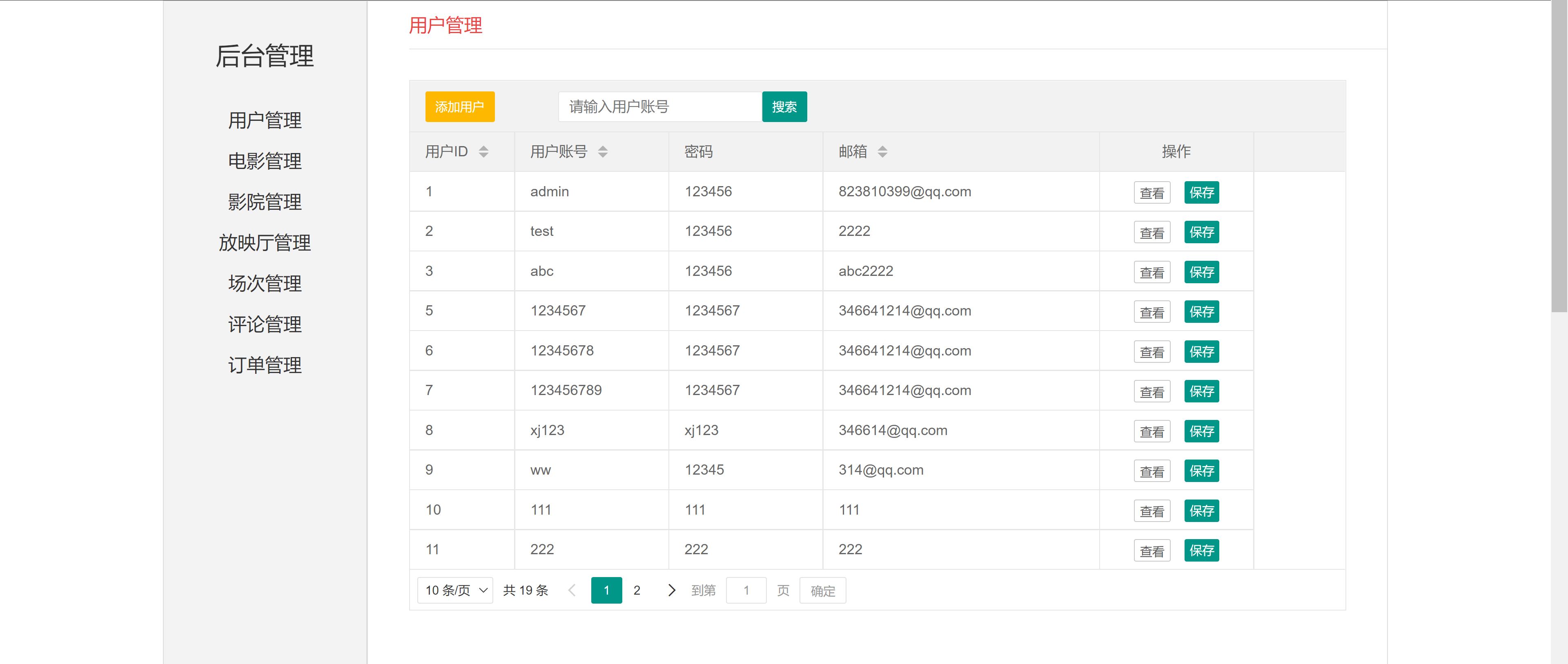Click the user account search input field

(659, 107)
